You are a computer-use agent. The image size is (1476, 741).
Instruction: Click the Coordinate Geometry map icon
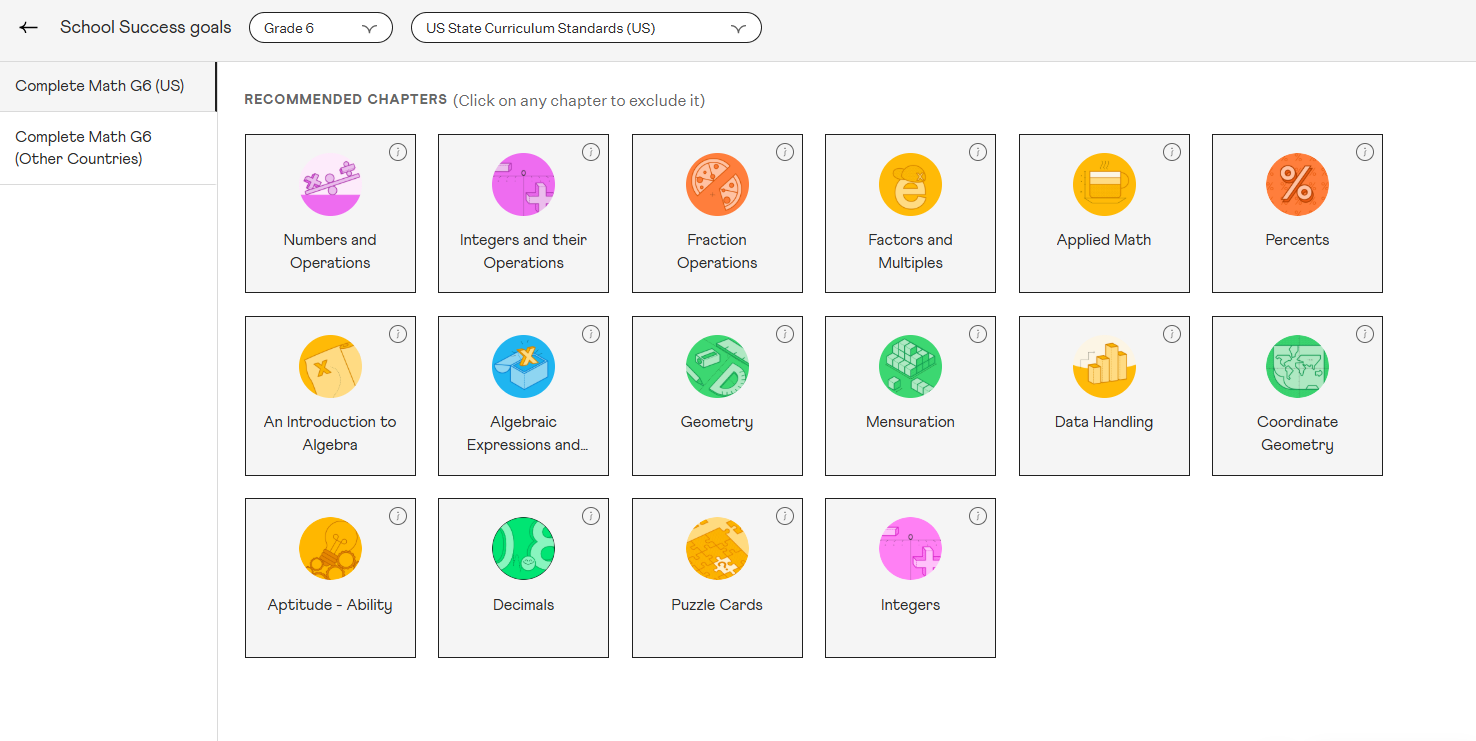1297,366
